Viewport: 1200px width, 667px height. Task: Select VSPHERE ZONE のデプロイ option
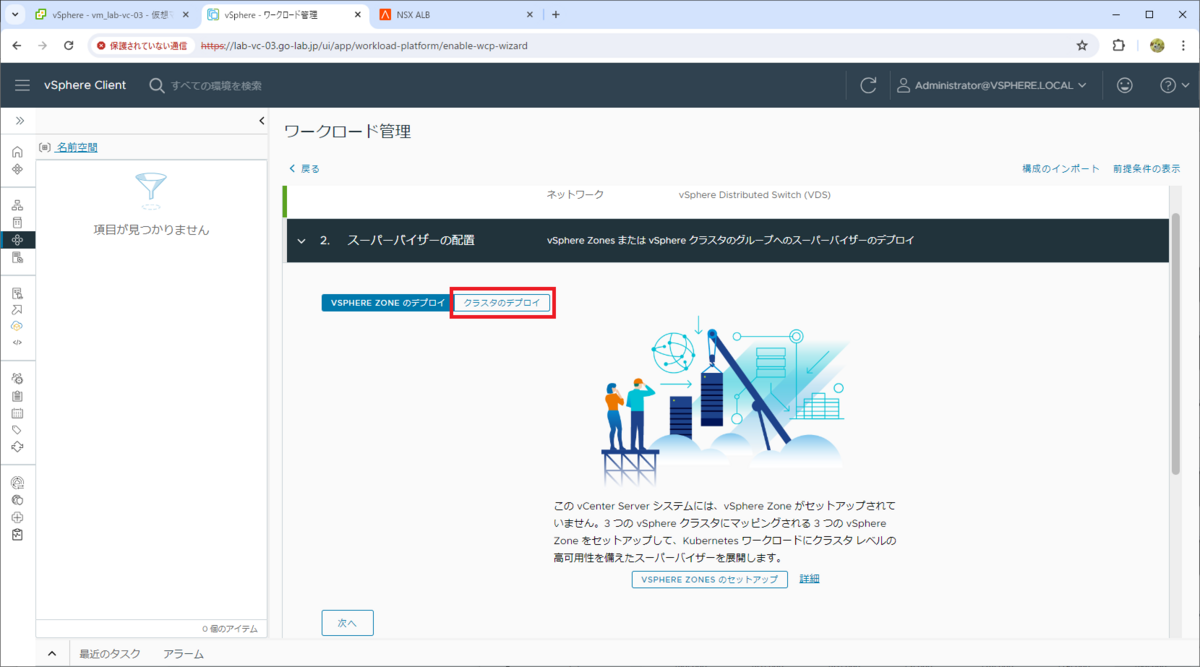click(x=387, y=303)
